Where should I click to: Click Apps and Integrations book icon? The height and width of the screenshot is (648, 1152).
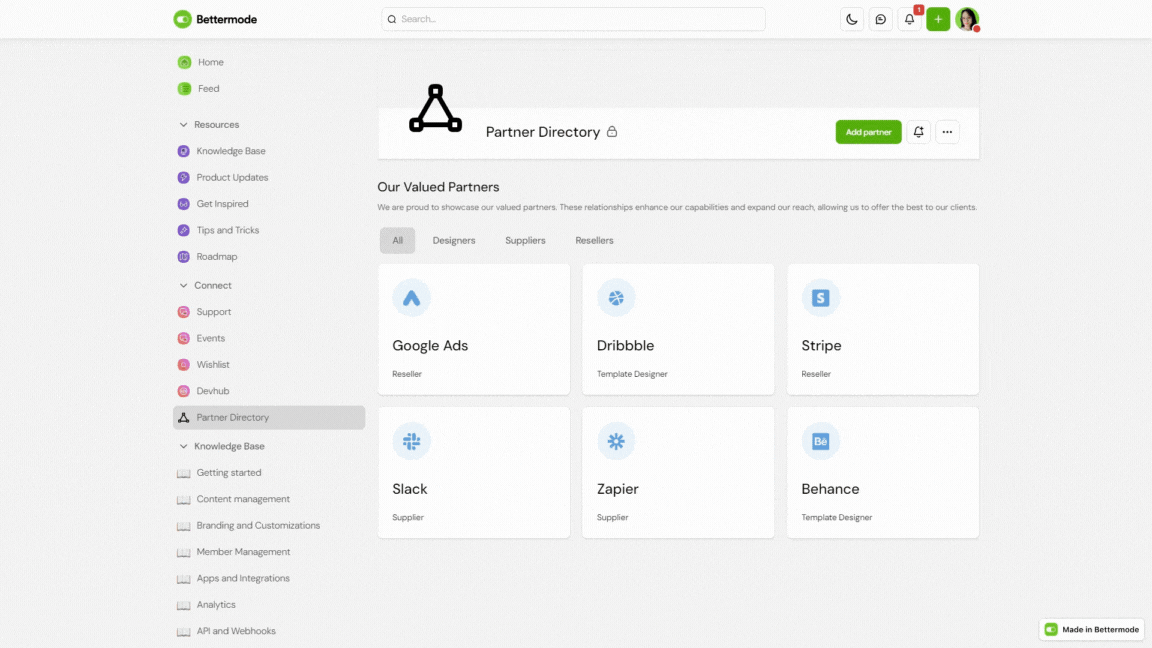(184, 579)
